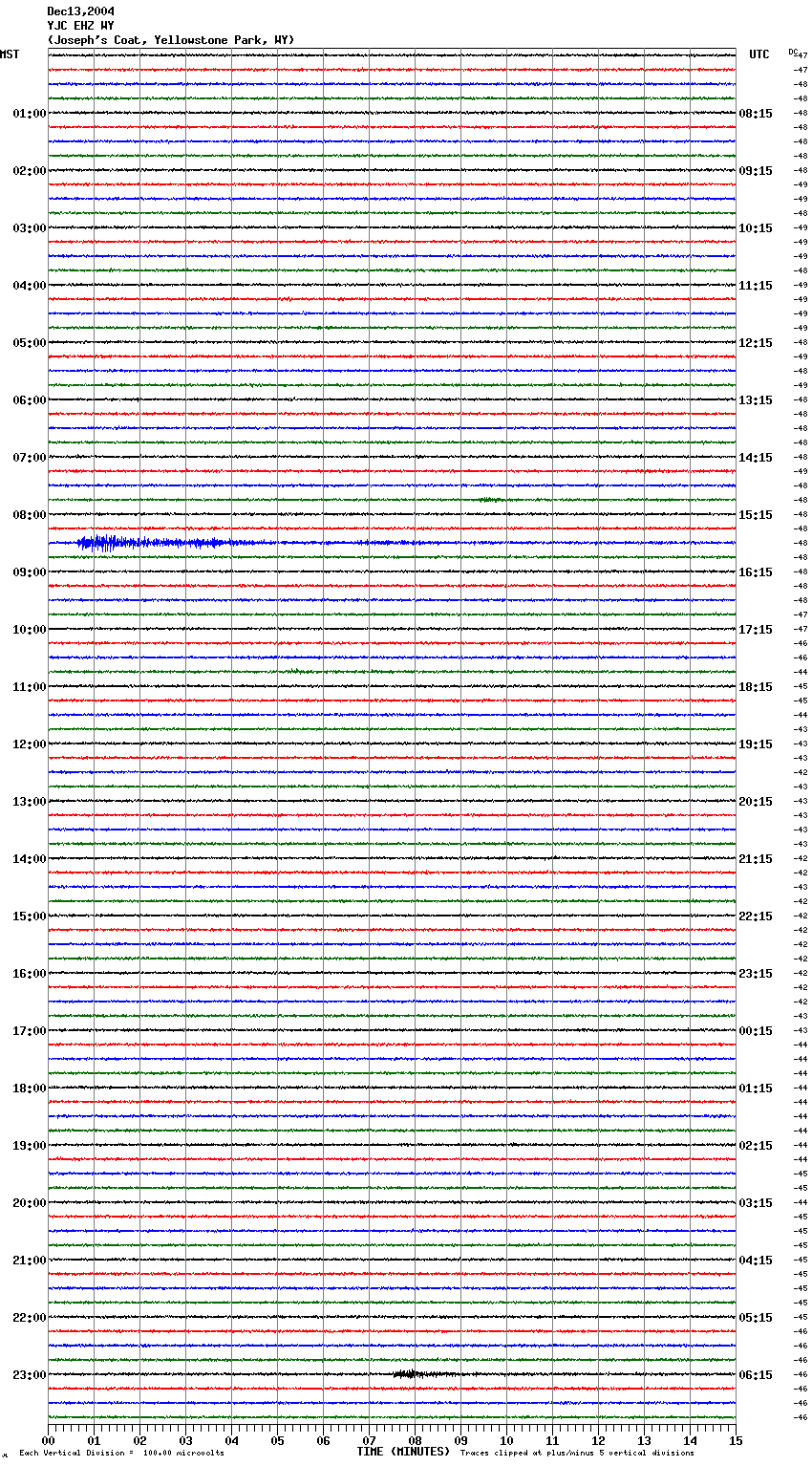Select the 21:15 UTC row label
812x1466 pixels.
click(x=756, y=859)
